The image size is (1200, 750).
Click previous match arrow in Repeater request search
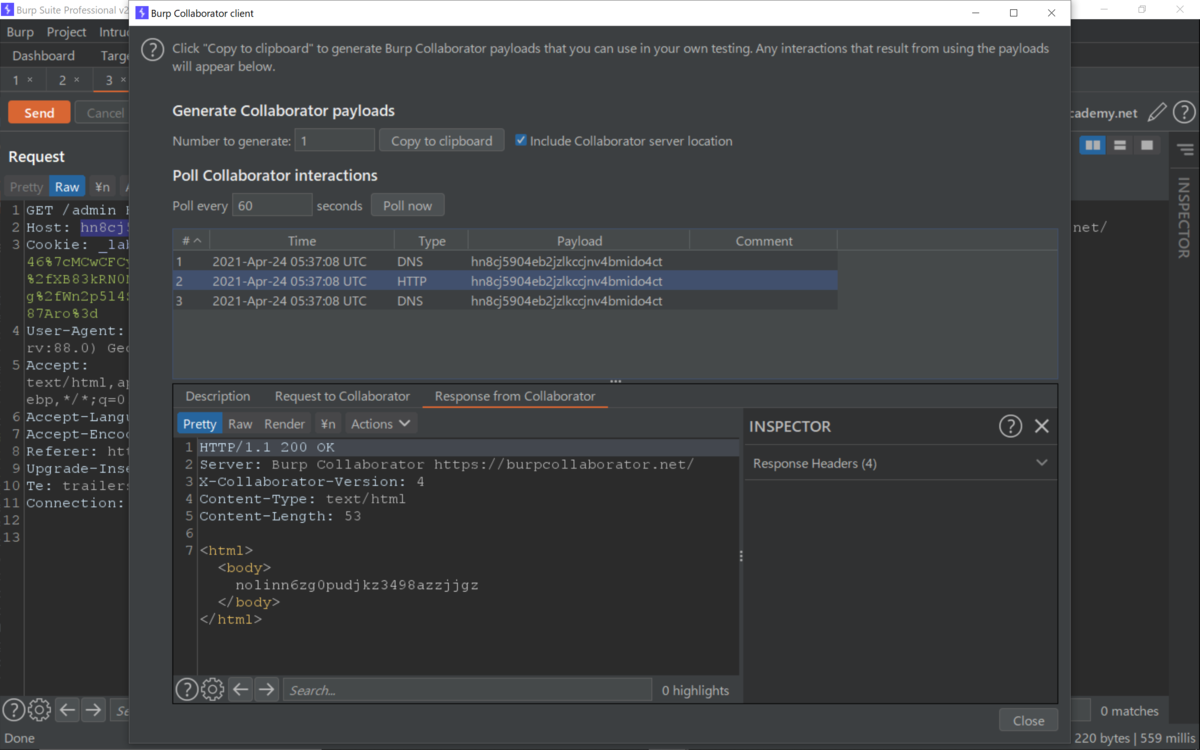point(67,710)
